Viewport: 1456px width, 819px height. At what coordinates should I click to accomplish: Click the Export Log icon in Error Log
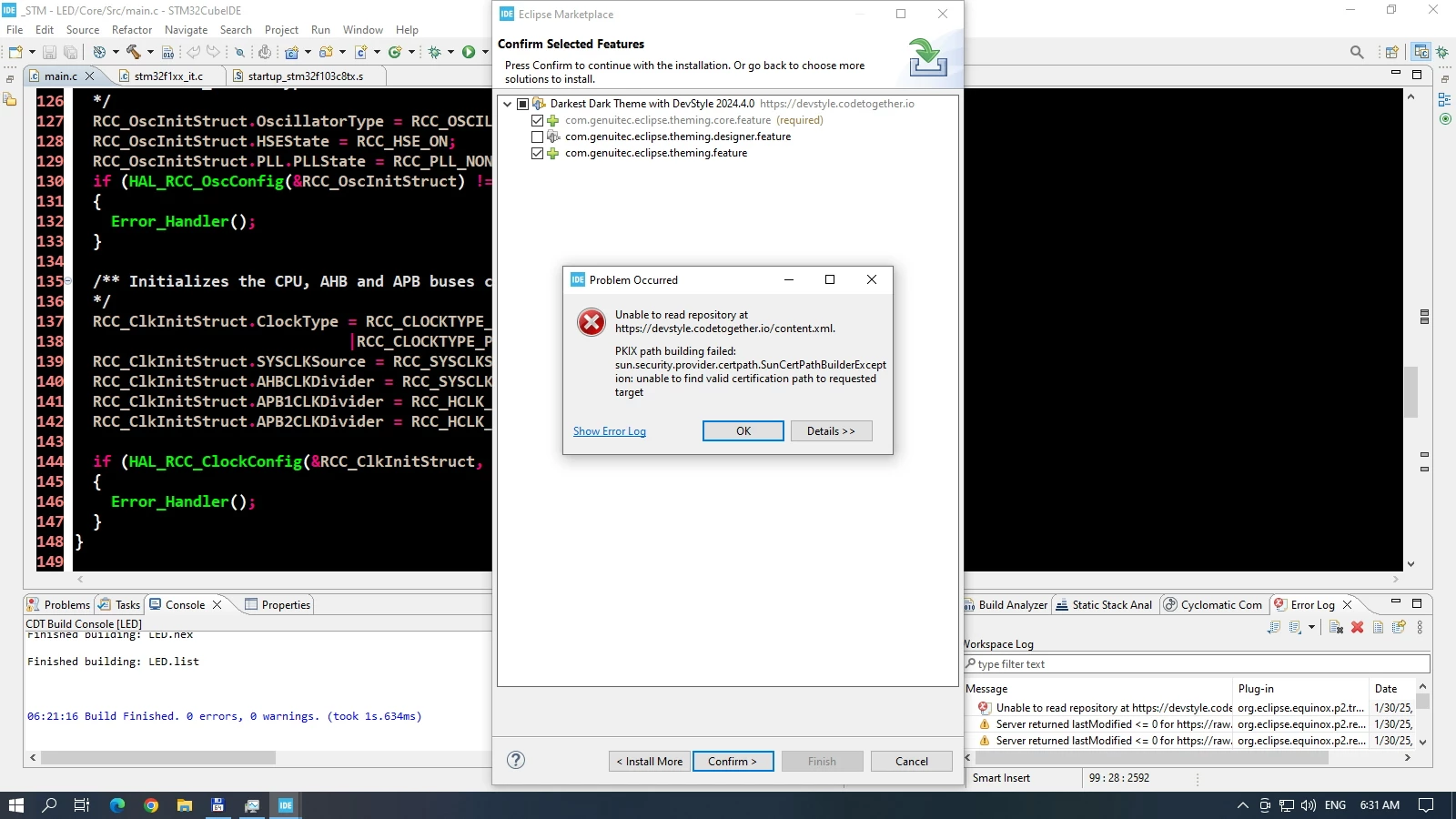(1274, 627)
